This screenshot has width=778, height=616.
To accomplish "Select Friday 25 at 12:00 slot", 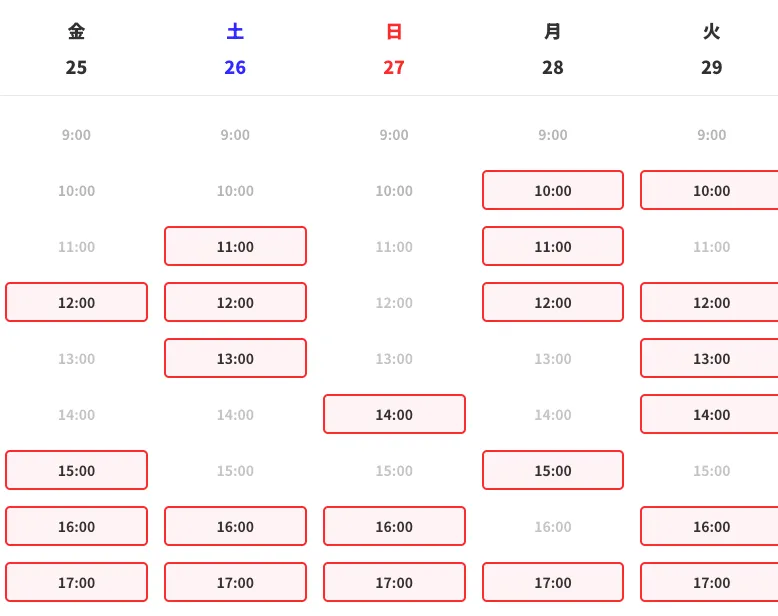I will click(76, 302).
